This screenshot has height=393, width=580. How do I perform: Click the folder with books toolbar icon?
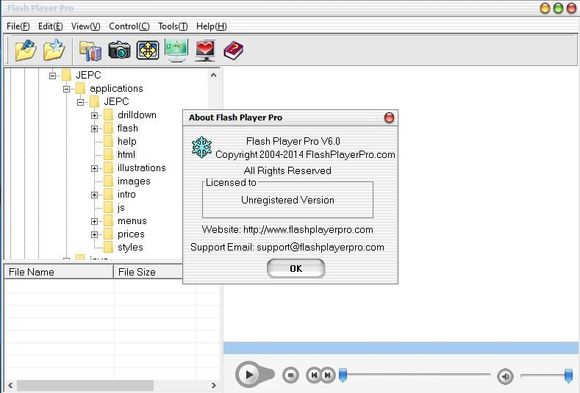(x=91, y=51)
